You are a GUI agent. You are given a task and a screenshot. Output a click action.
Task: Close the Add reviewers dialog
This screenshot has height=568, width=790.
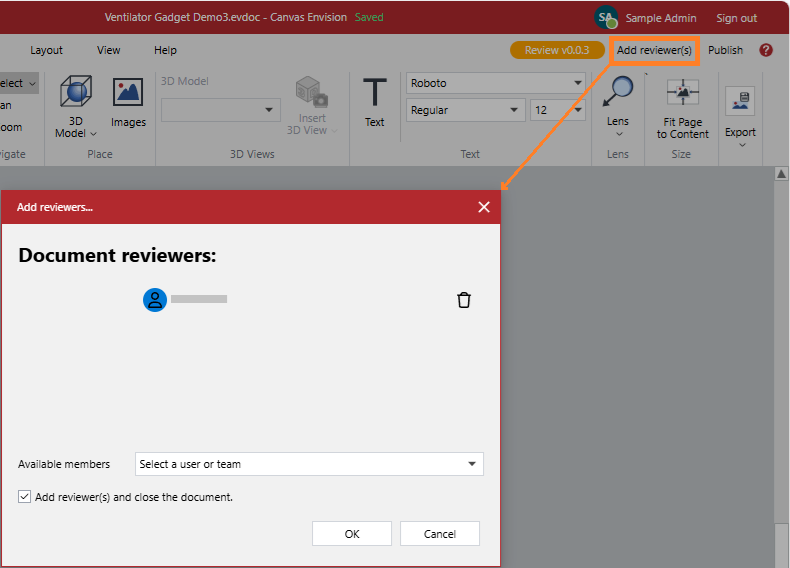484,207
